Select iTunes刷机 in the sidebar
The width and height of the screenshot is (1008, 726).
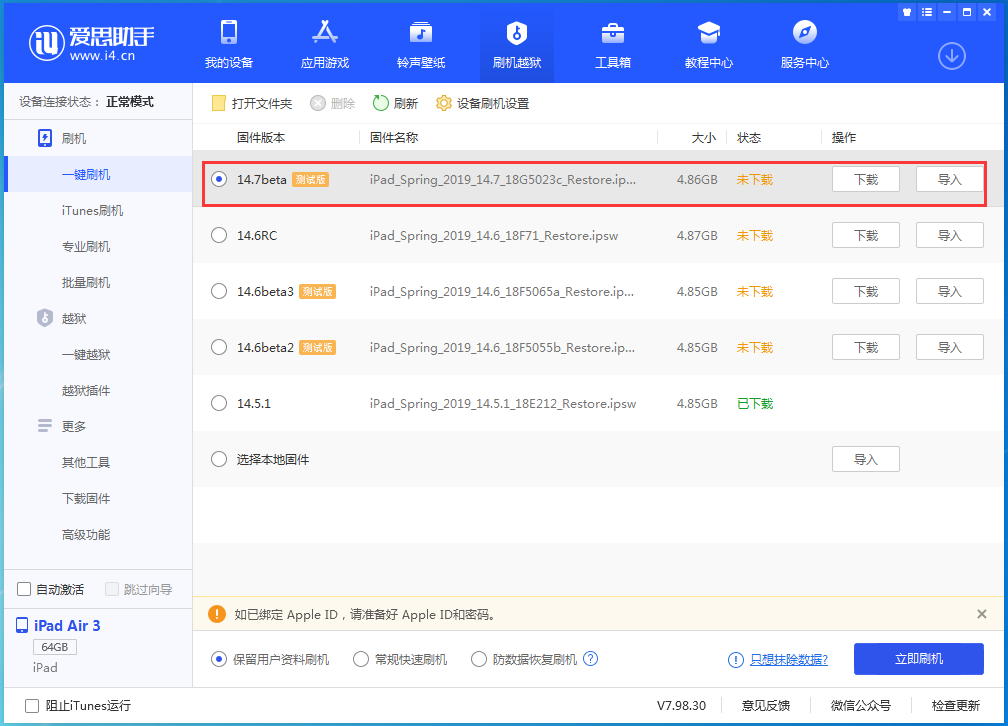pos(92,210)
